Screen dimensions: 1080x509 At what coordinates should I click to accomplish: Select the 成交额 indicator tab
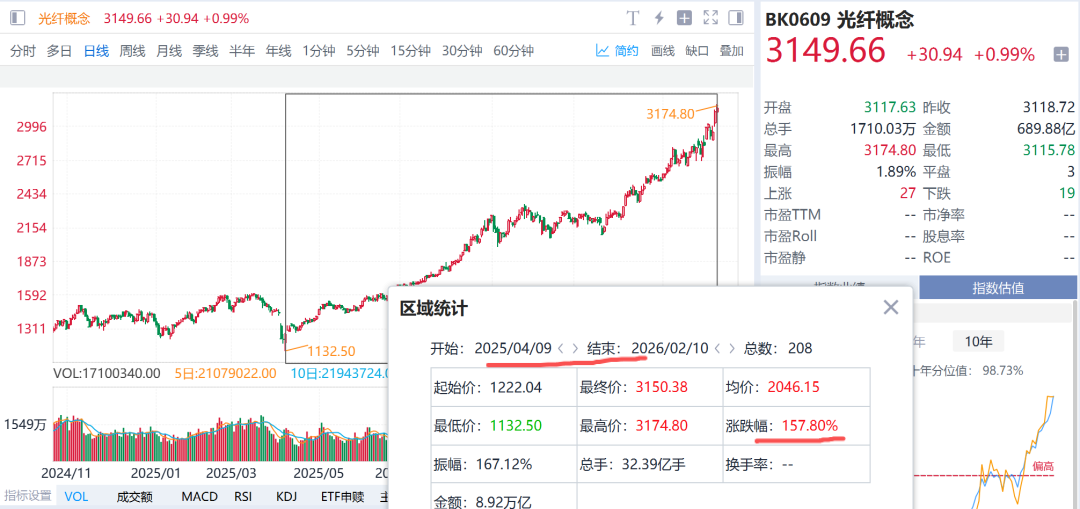(x=134, y=497)
